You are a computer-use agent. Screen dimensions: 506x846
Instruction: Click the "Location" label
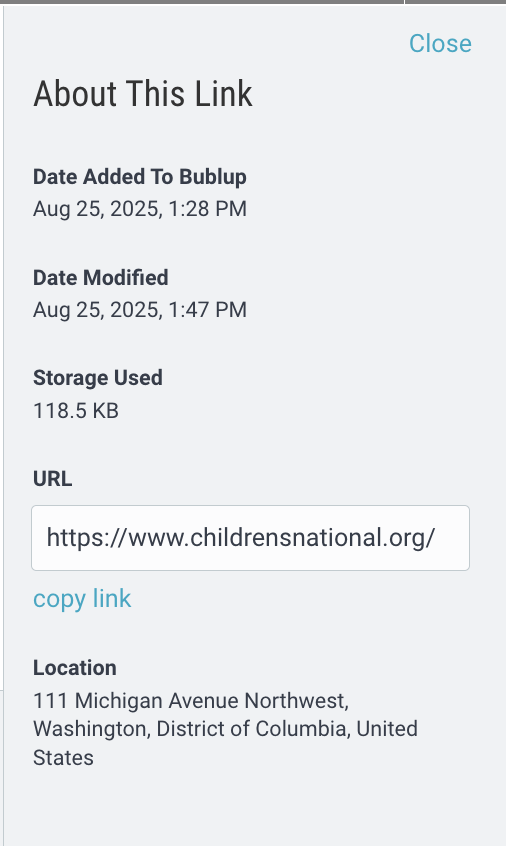pyautogui.click(x=74, y=668)
